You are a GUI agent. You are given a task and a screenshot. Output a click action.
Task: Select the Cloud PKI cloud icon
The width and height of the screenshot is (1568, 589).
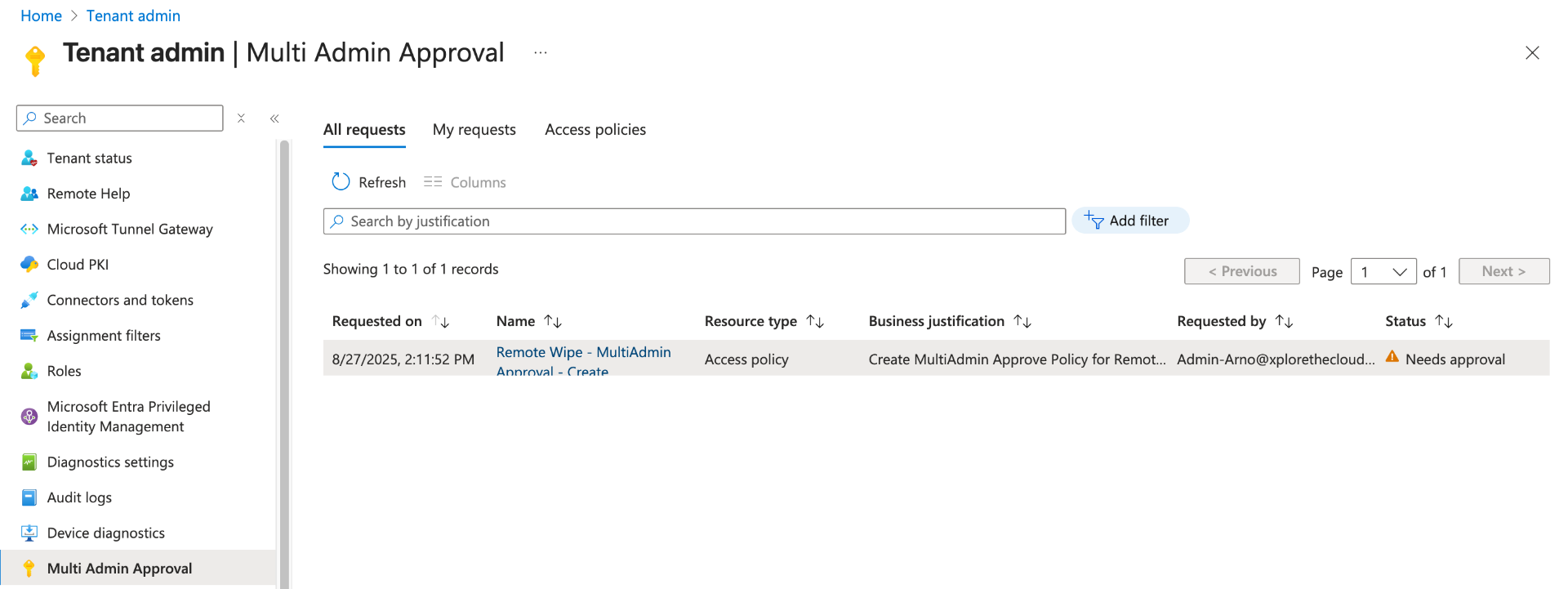click(x=29, y=265)
